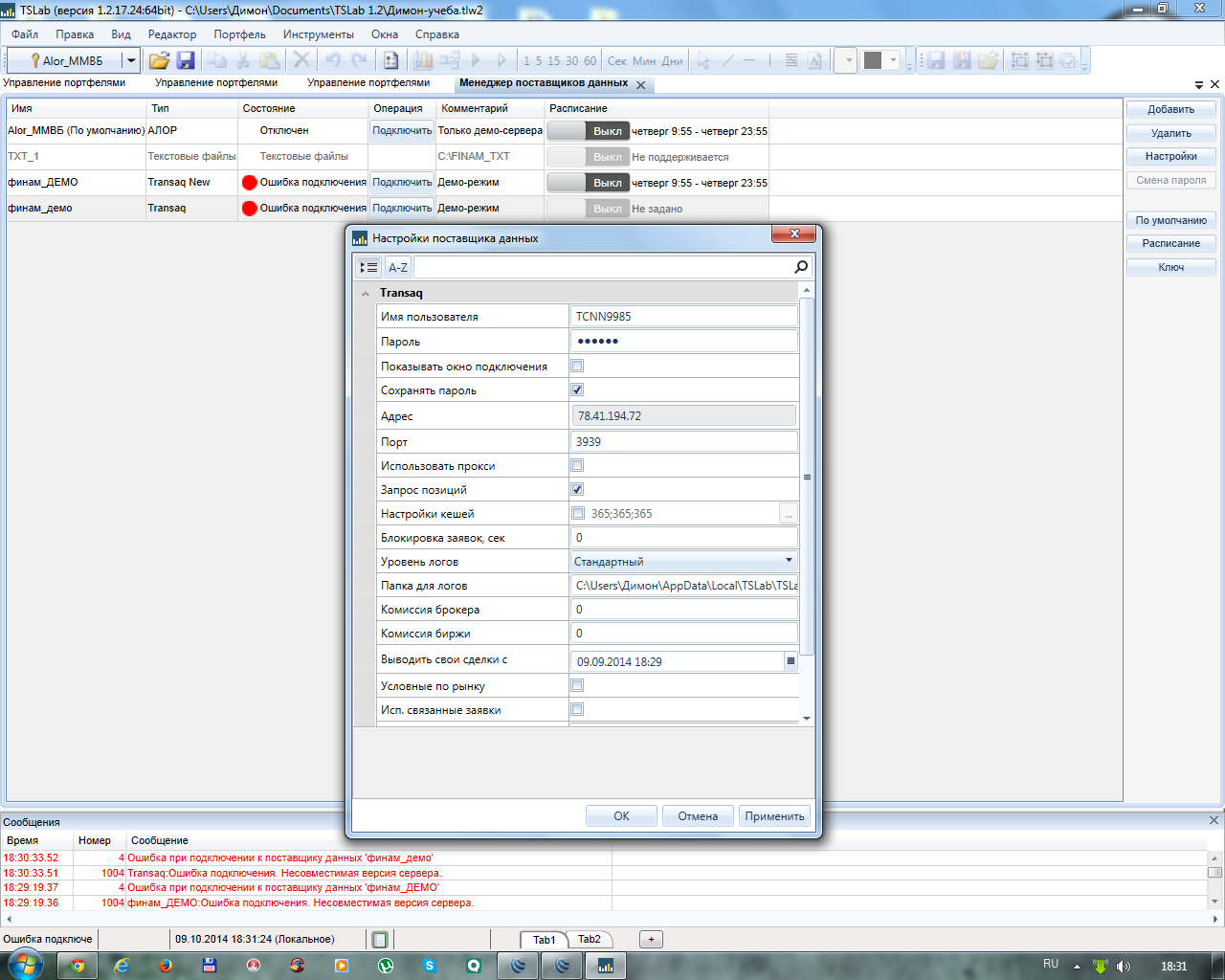Screen dimensions: 1225x980
Task: Toggle schedule switch for Alor_ММВБ row
Action: [x=588, y=131]
